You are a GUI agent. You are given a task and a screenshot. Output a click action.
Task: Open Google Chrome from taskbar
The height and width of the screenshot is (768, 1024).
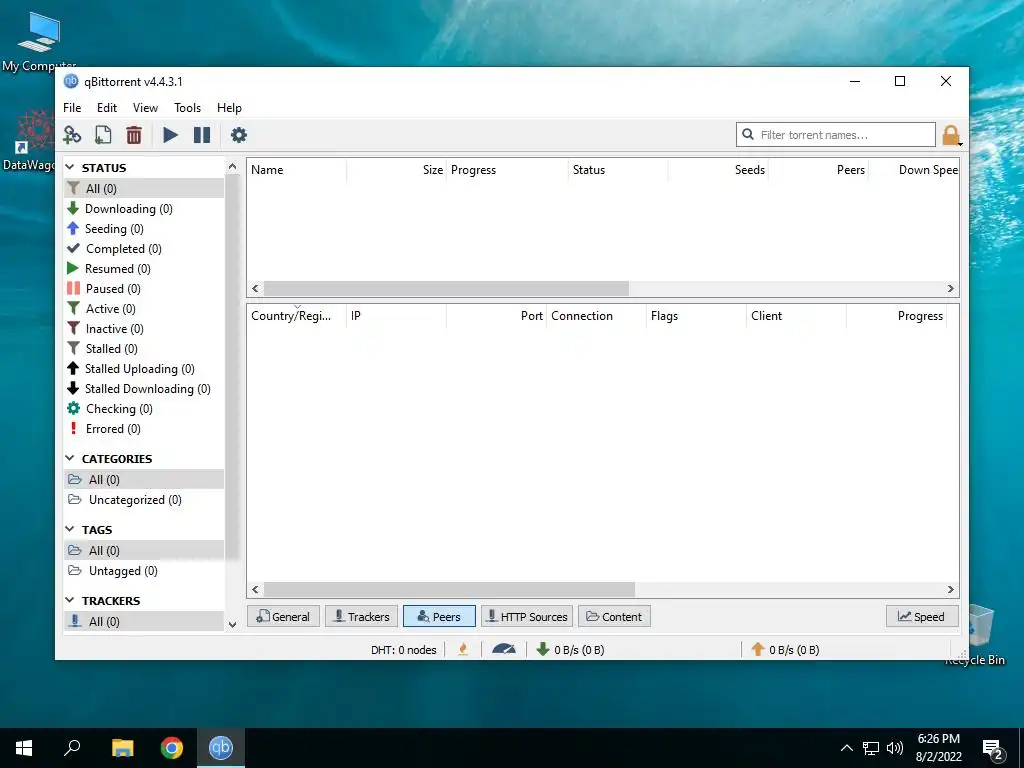pos(172,748)
